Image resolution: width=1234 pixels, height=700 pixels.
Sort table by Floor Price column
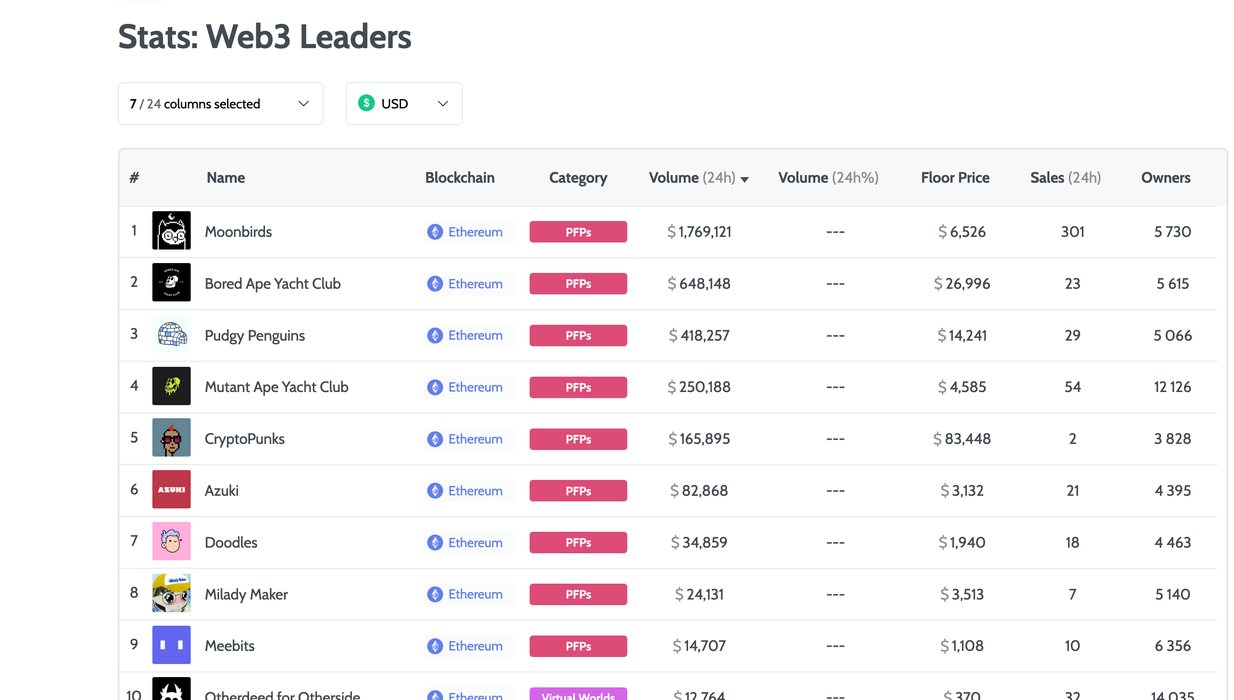click(x=955, y=177)
